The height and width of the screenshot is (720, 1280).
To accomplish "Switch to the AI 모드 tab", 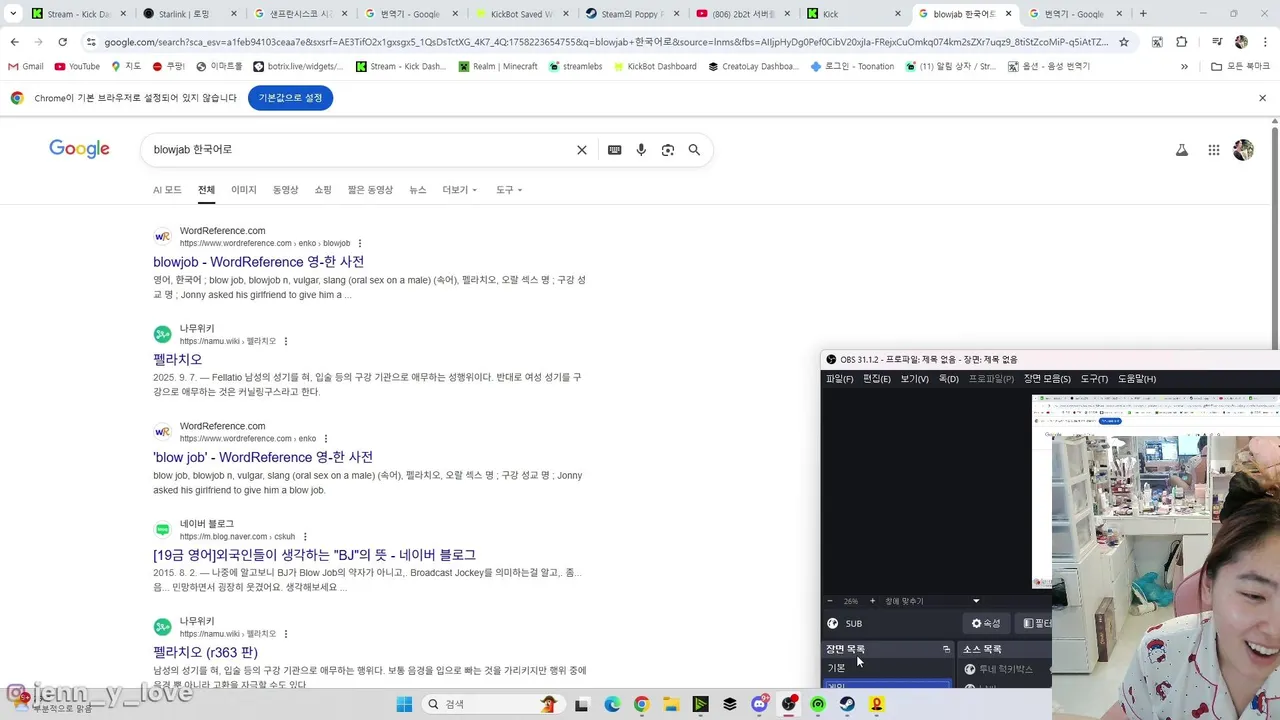I will pos(167,190).
